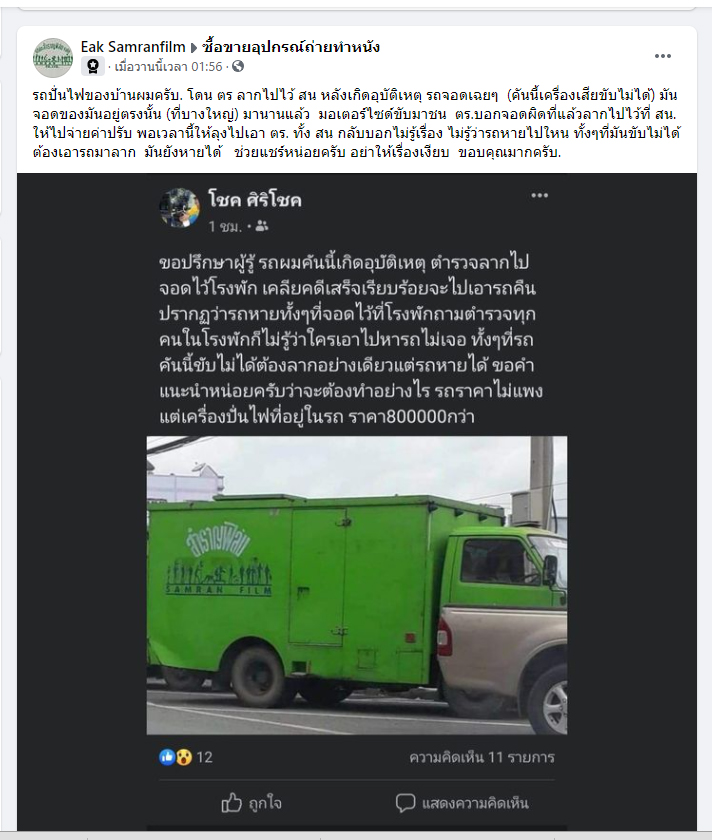Click the แสดงความคิดเห็น comment button
The height and width of the screenshot is (840, 712).
click(462, 803)
